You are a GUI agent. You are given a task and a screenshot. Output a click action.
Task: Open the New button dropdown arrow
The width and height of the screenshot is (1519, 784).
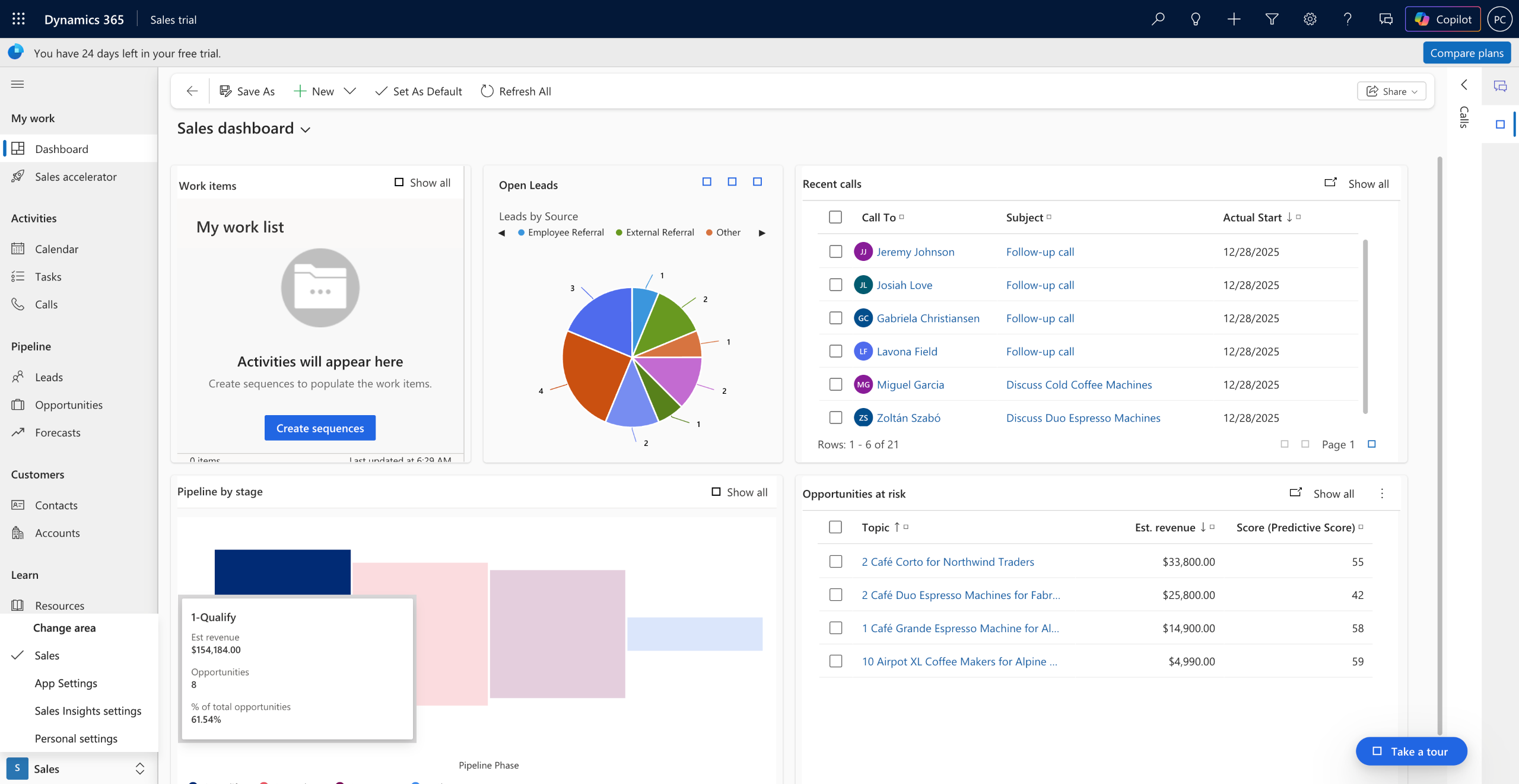click(x=350, y=91)
